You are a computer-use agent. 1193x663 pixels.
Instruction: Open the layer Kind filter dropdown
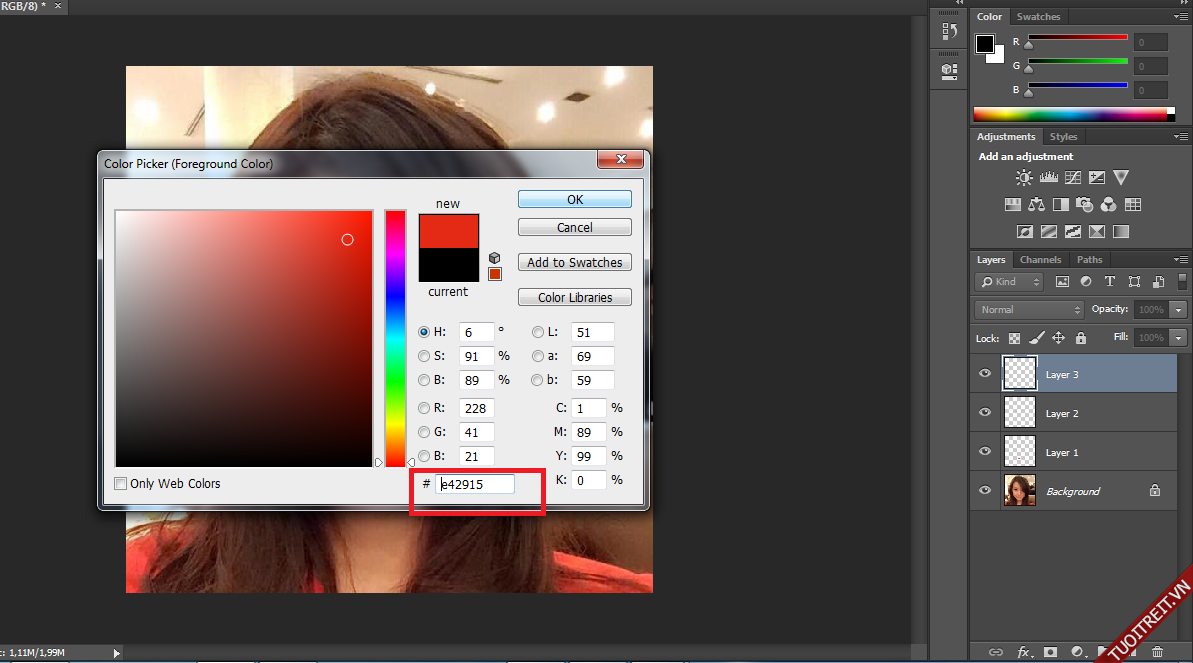[1010, 282]
